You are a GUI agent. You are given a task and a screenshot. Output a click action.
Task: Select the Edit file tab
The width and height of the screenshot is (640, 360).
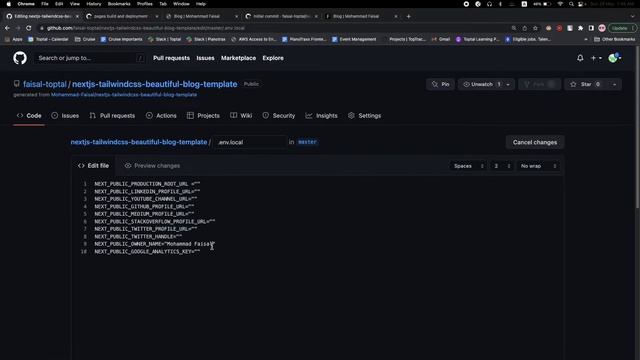pos(93,166)
